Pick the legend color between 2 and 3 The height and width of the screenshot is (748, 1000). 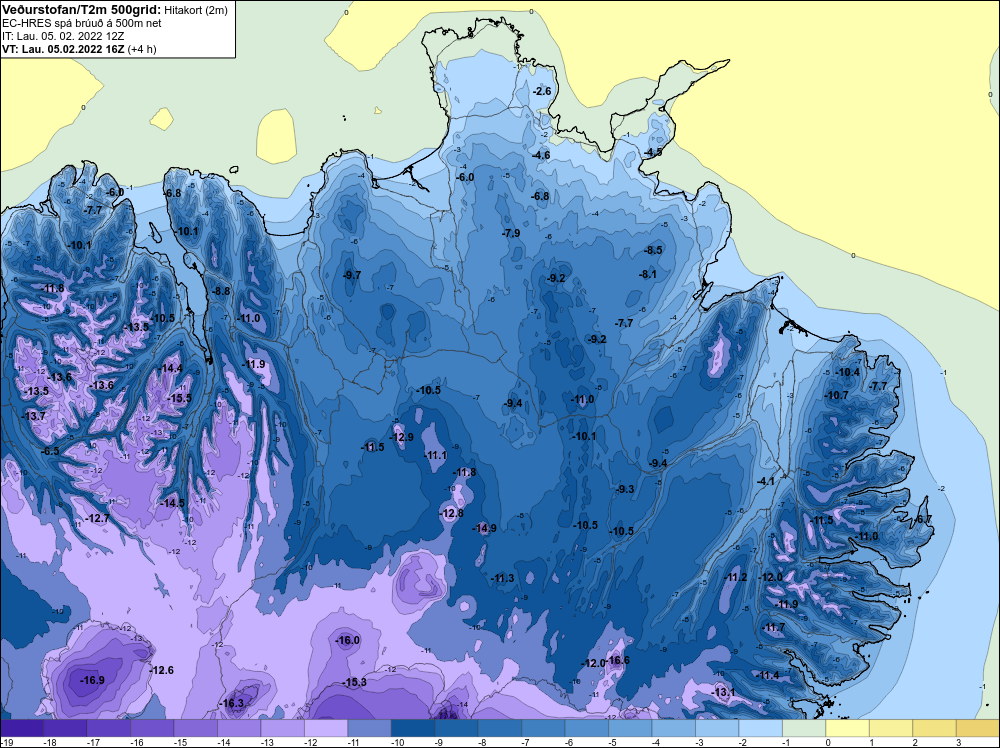click(x=934, y=727)
